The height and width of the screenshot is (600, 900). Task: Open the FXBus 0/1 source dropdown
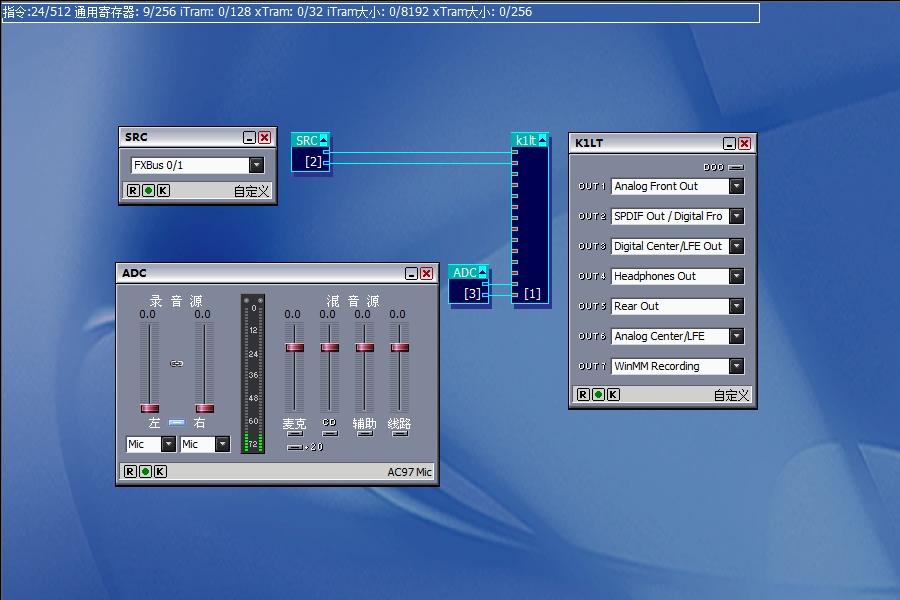click(x=256, y=166)
